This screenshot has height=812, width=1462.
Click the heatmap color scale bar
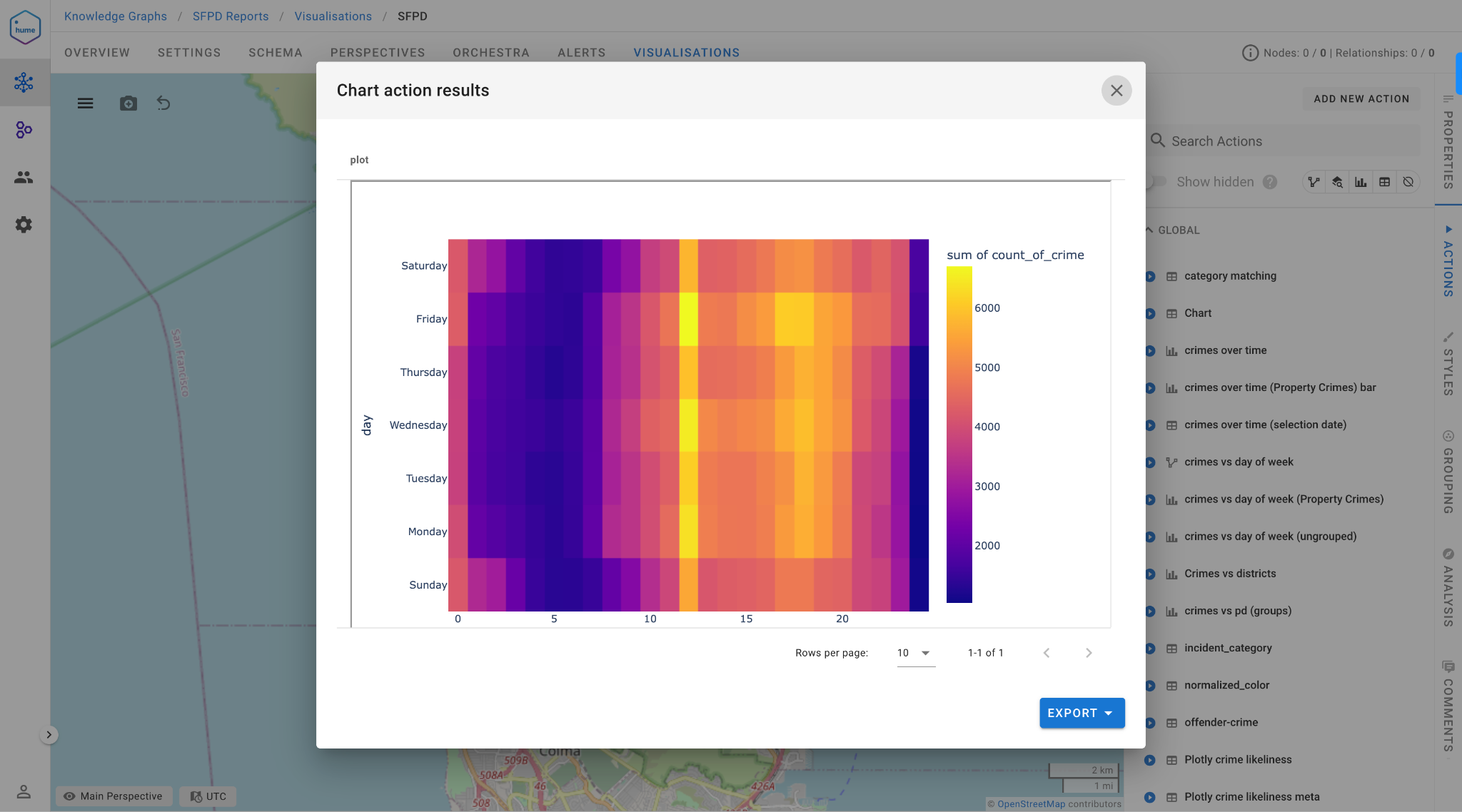point(959,435)
